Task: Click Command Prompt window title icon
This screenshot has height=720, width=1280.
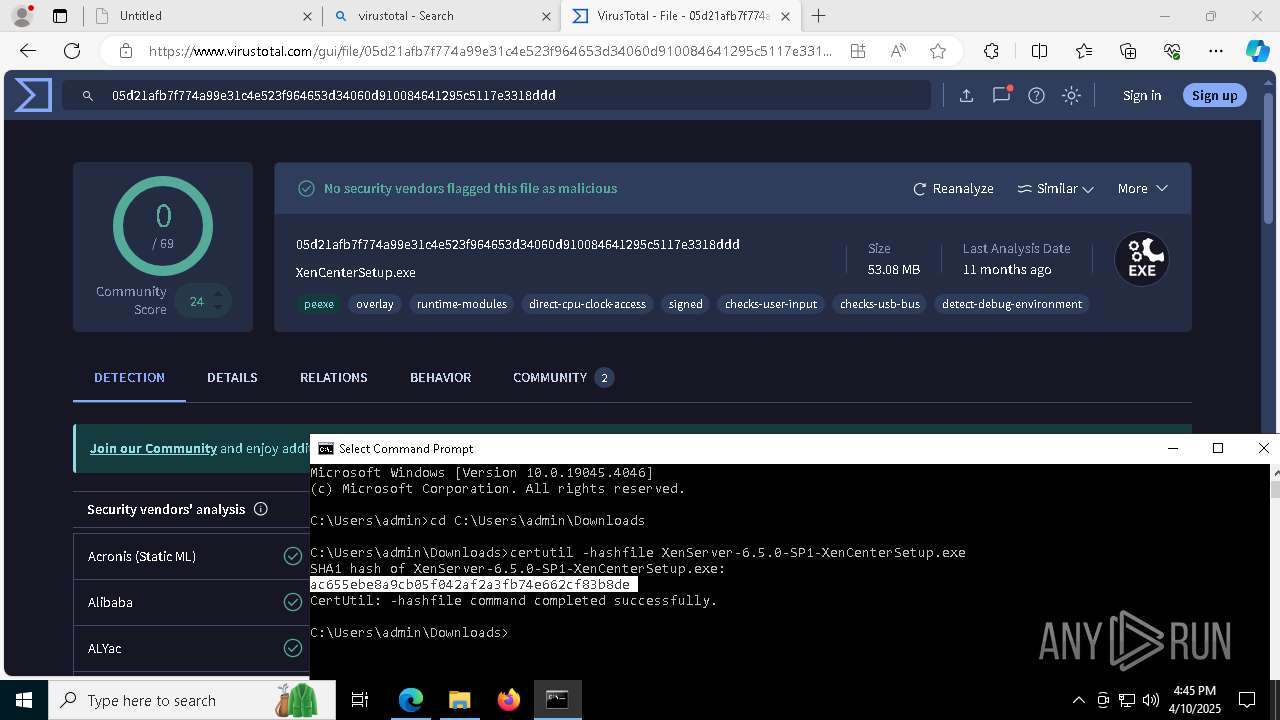Action: click(325, 449)
